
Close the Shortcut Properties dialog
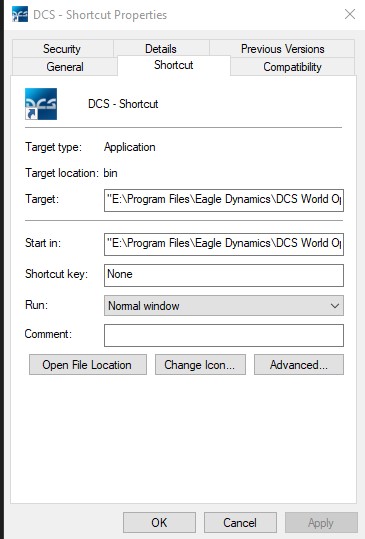(x=350, y=14)
